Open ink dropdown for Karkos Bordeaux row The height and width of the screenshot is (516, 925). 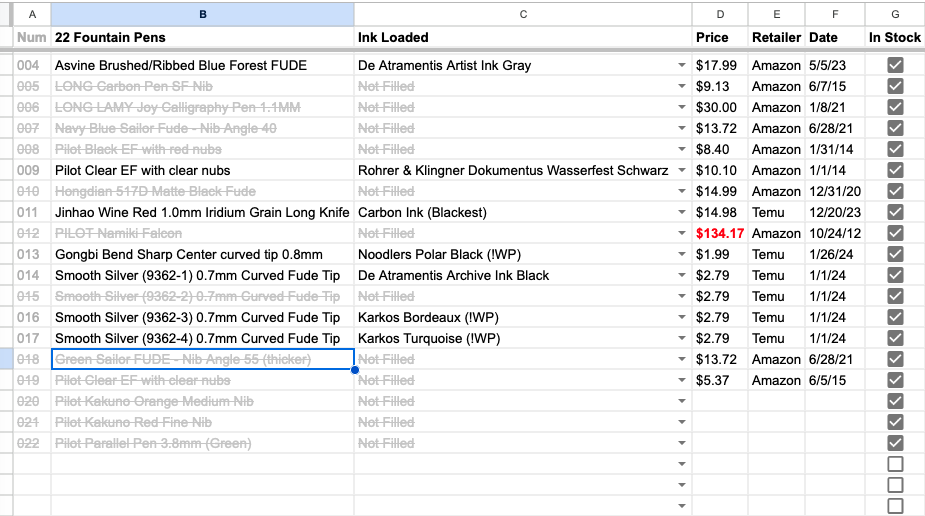pyautogui.click(x=681, y=317)
